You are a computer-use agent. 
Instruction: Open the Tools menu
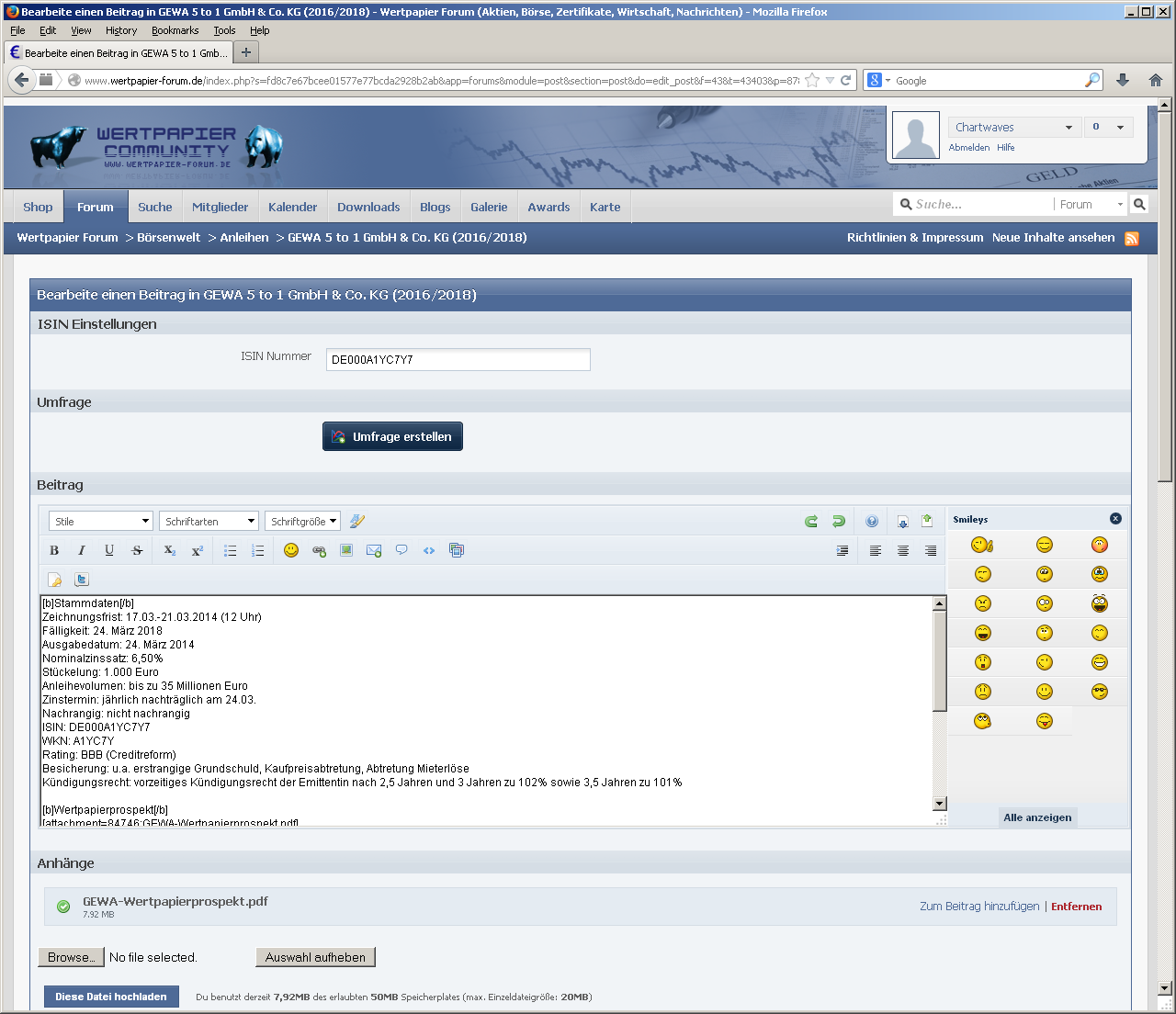click(x=224, y=30)
